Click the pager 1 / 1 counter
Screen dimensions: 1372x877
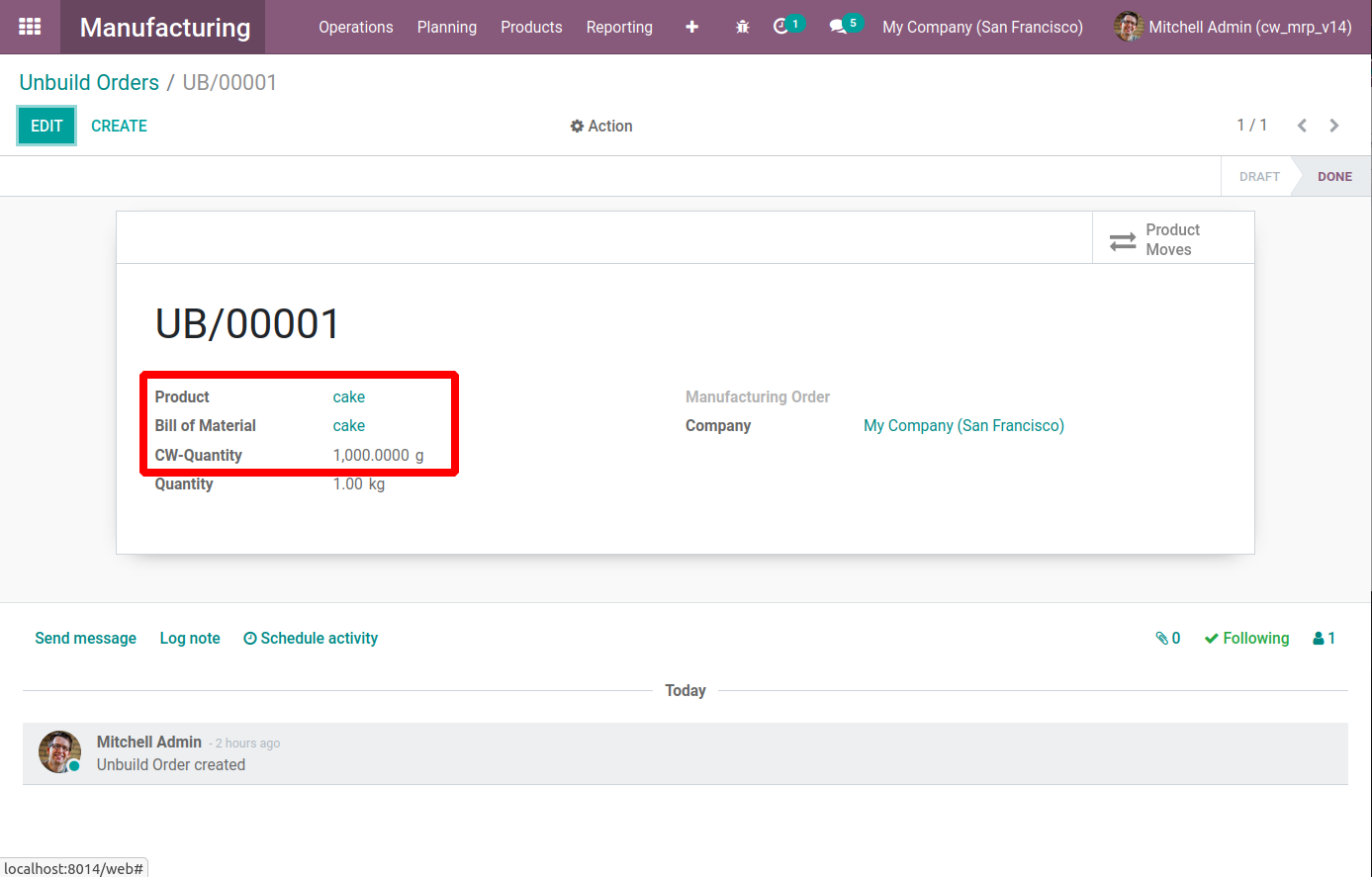(1251, 126)
